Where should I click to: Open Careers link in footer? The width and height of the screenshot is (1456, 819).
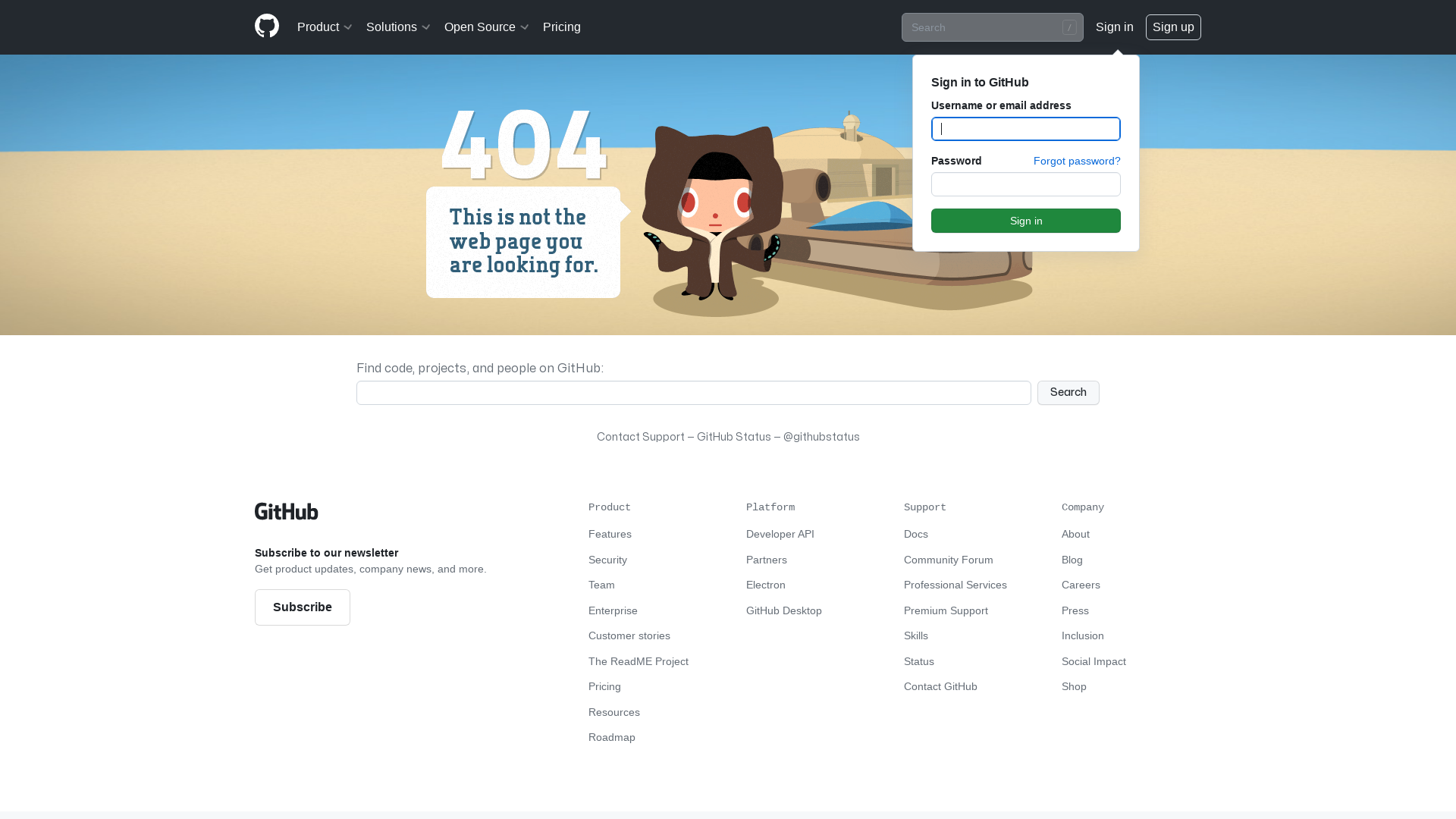pyautogui.click(x=1081, y=585)
